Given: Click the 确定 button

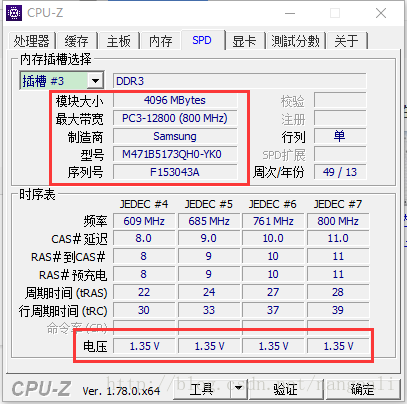Looking at the screenshot, I should (362, 389).
